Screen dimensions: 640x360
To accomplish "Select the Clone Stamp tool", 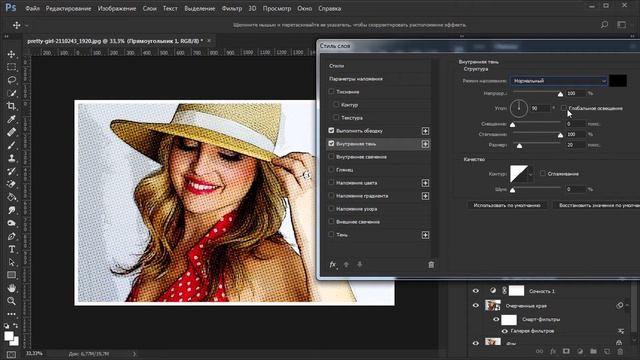I will point(11,158).
